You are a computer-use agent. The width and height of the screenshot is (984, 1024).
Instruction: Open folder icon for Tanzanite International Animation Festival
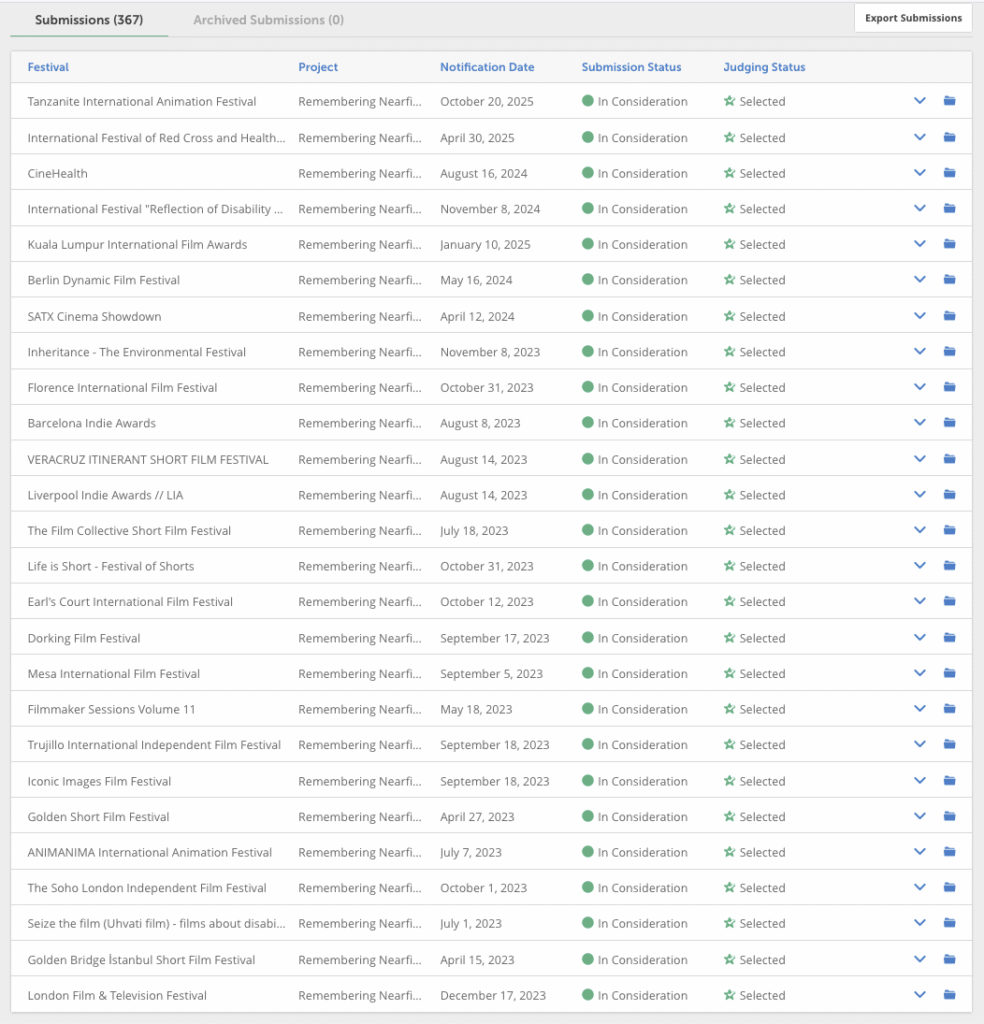(949, 101)
